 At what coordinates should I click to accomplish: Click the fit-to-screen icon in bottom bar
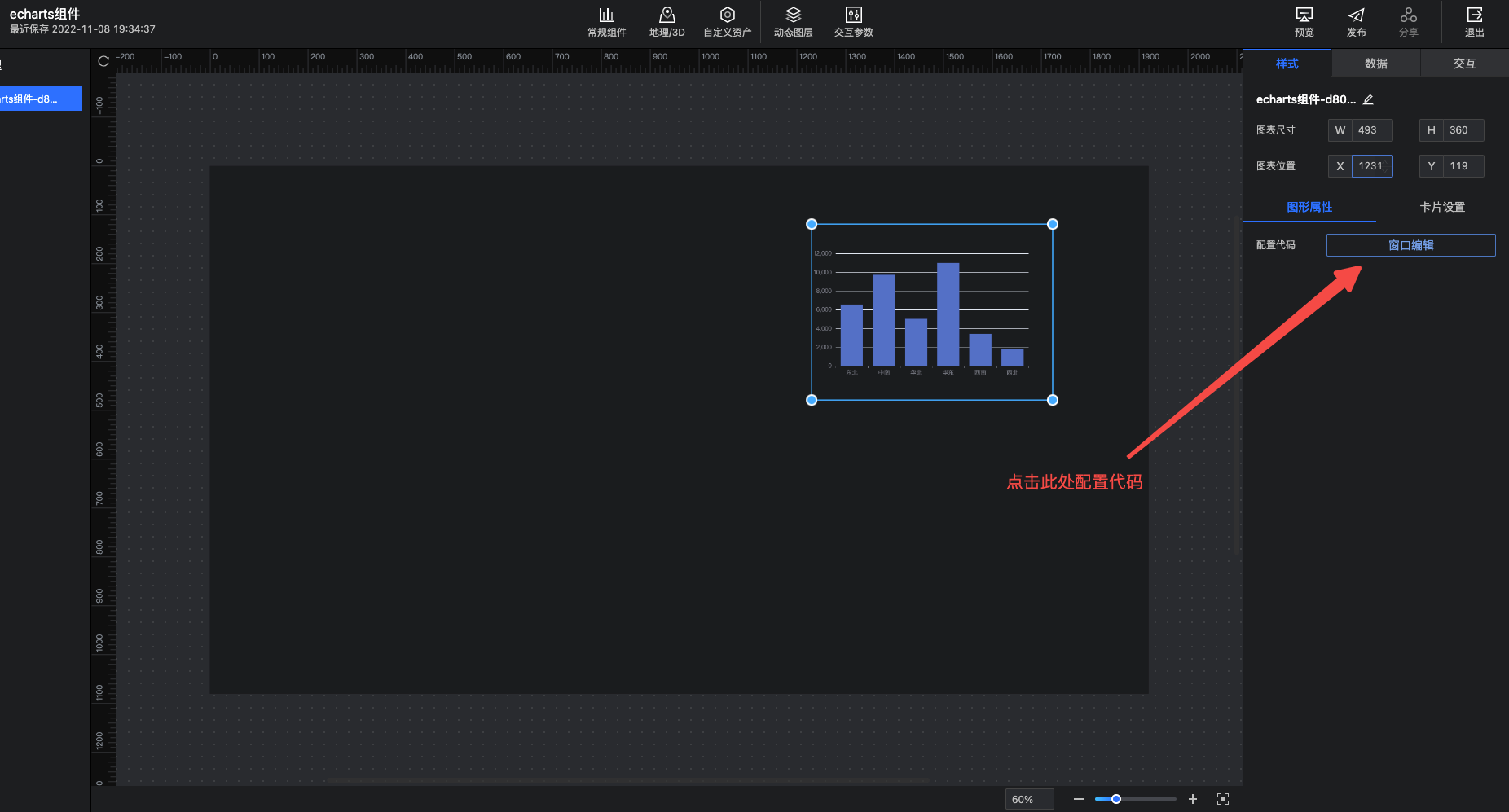tap(1222, 799)
